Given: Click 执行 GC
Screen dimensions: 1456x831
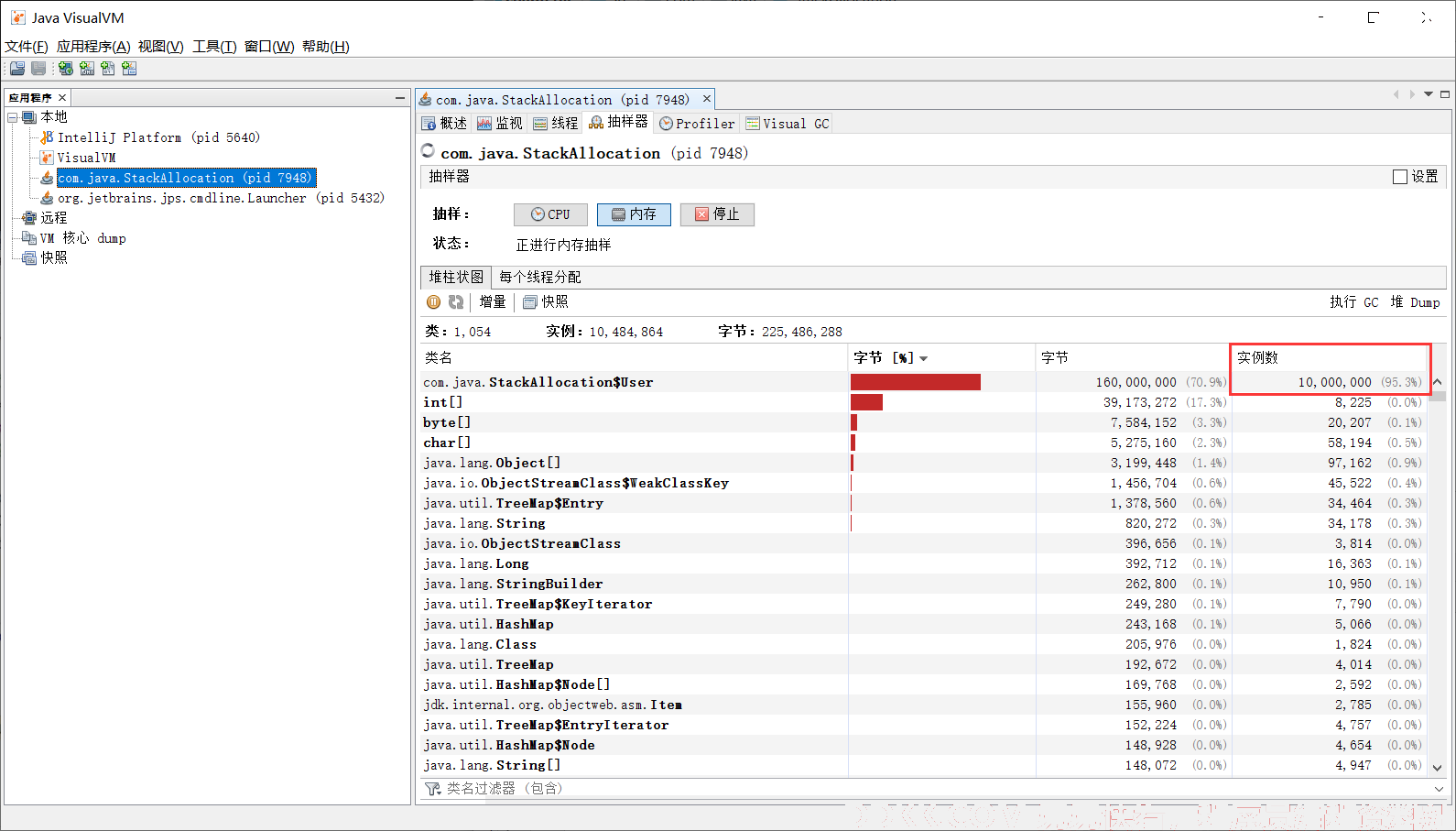Looking at the screenshot, I should pos(1353,302).
